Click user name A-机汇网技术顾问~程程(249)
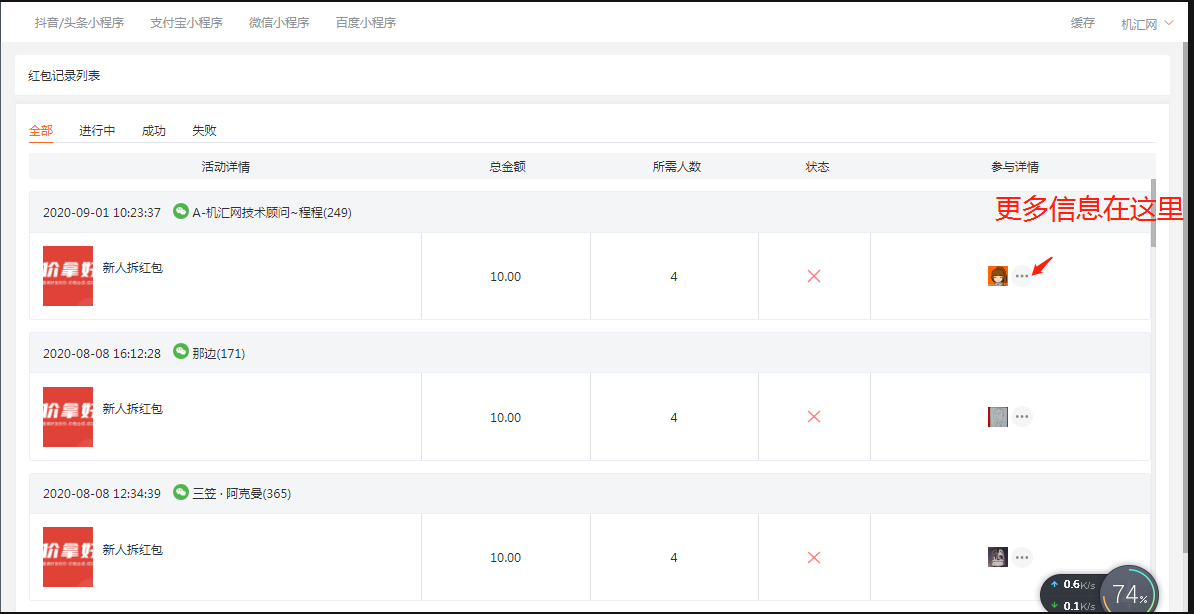The image size is (1194, 614). click(272, 213)
